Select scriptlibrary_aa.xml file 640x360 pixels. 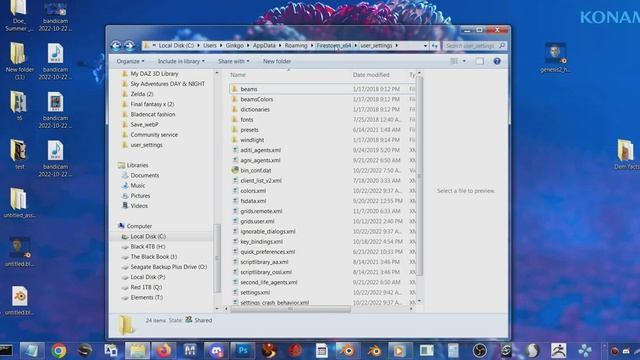click(264, 262)
